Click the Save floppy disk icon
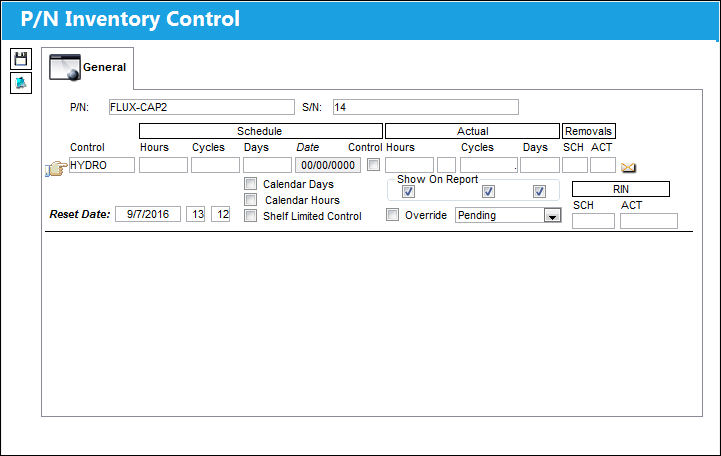 (x=21, y=59)
